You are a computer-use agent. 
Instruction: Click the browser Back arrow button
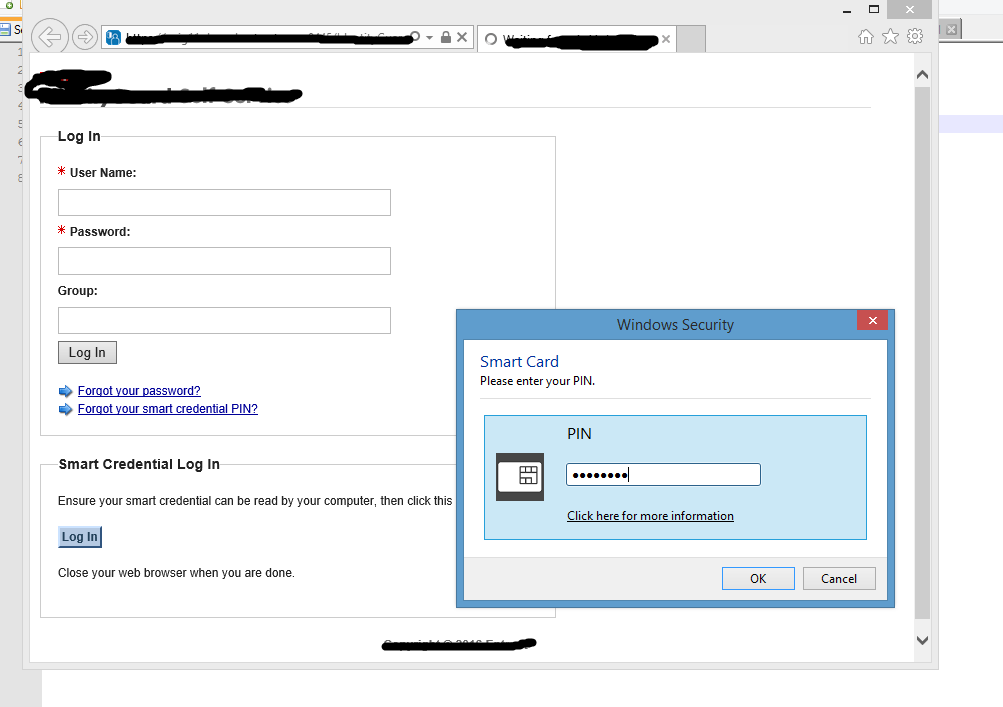(x=49, y=37)
